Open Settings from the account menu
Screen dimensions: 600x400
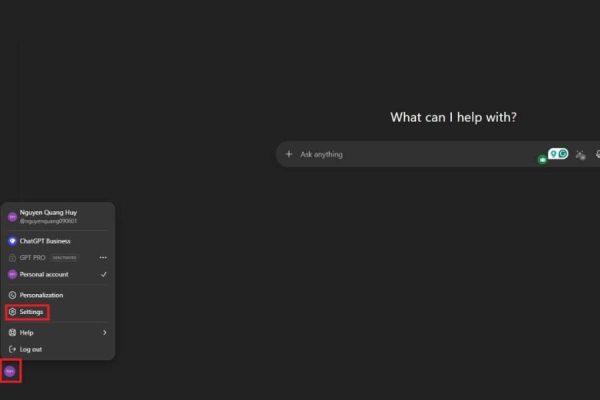(x=31, y=312)
